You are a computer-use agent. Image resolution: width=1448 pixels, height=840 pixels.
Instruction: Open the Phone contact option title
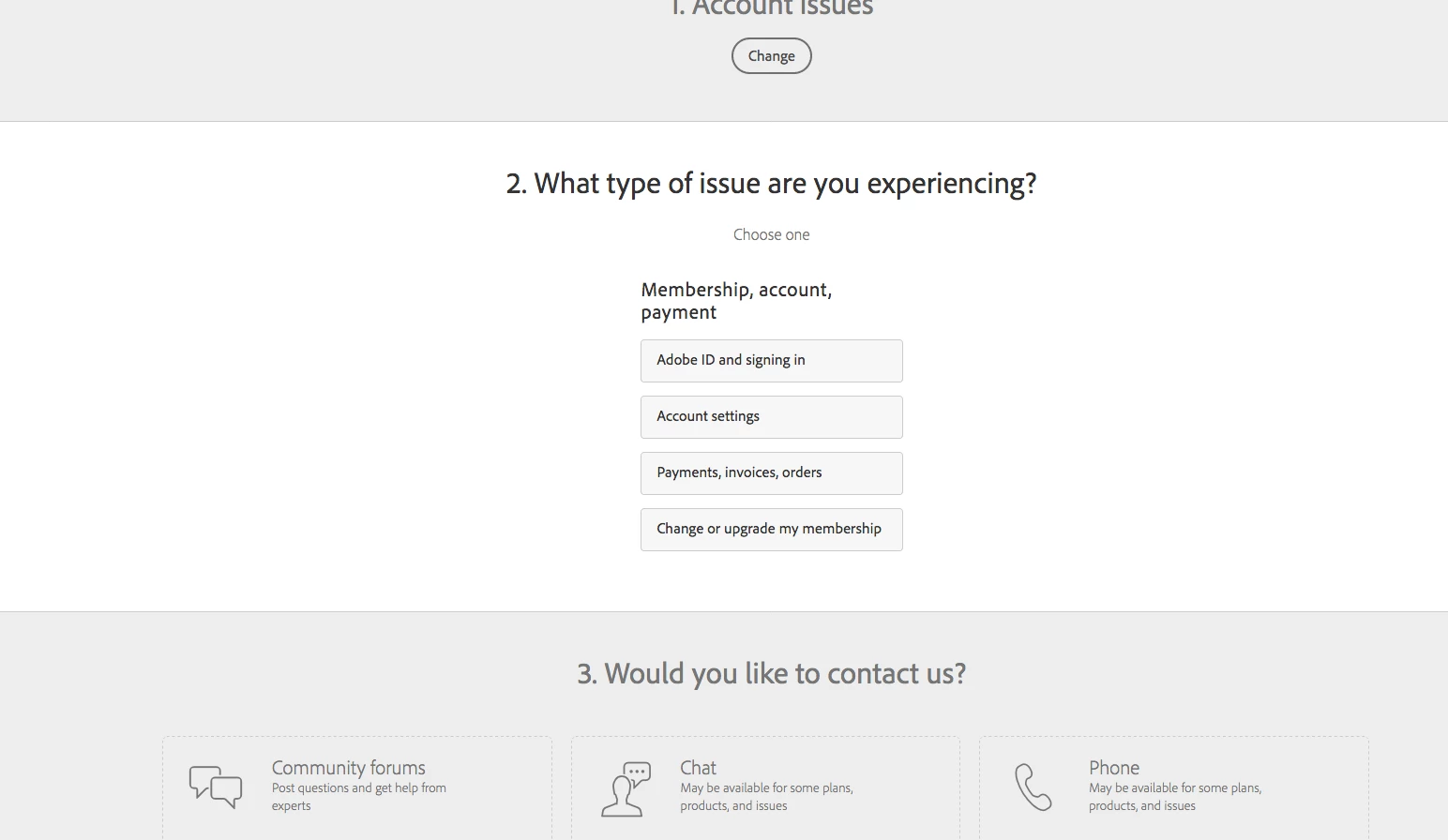click(x=1113, y=768)
